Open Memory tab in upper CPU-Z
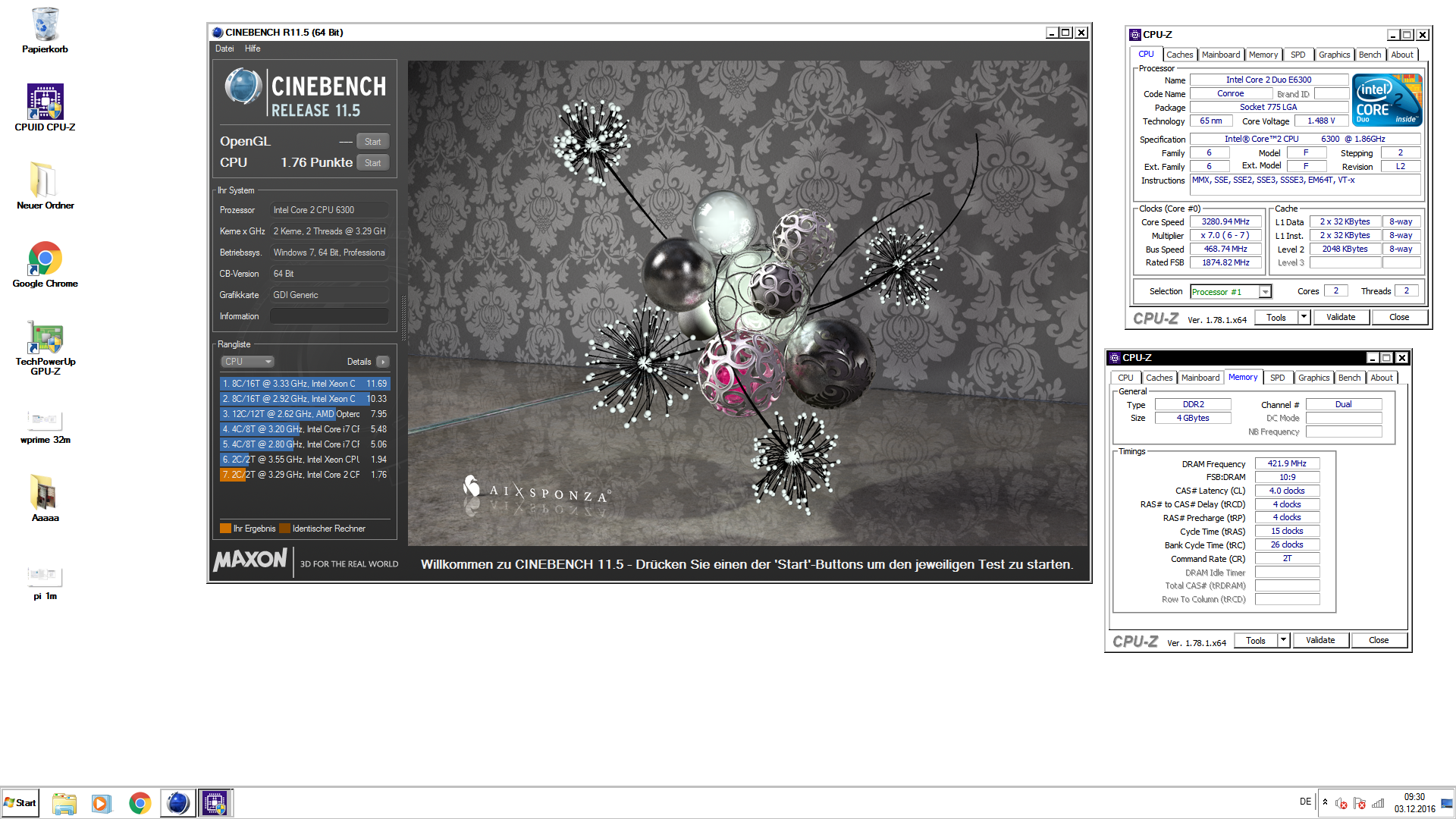This screenshot has width=1456, height=819. click(x=1263, y=55)
